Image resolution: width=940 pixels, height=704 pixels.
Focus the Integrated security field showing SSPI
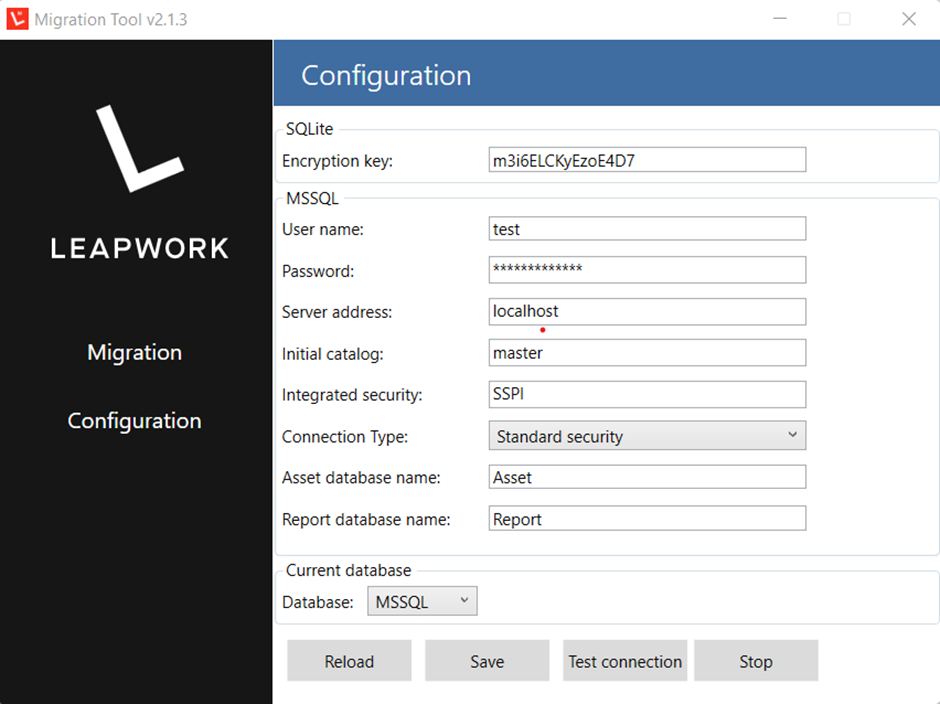pyautogui.click(x=646, y=394)
